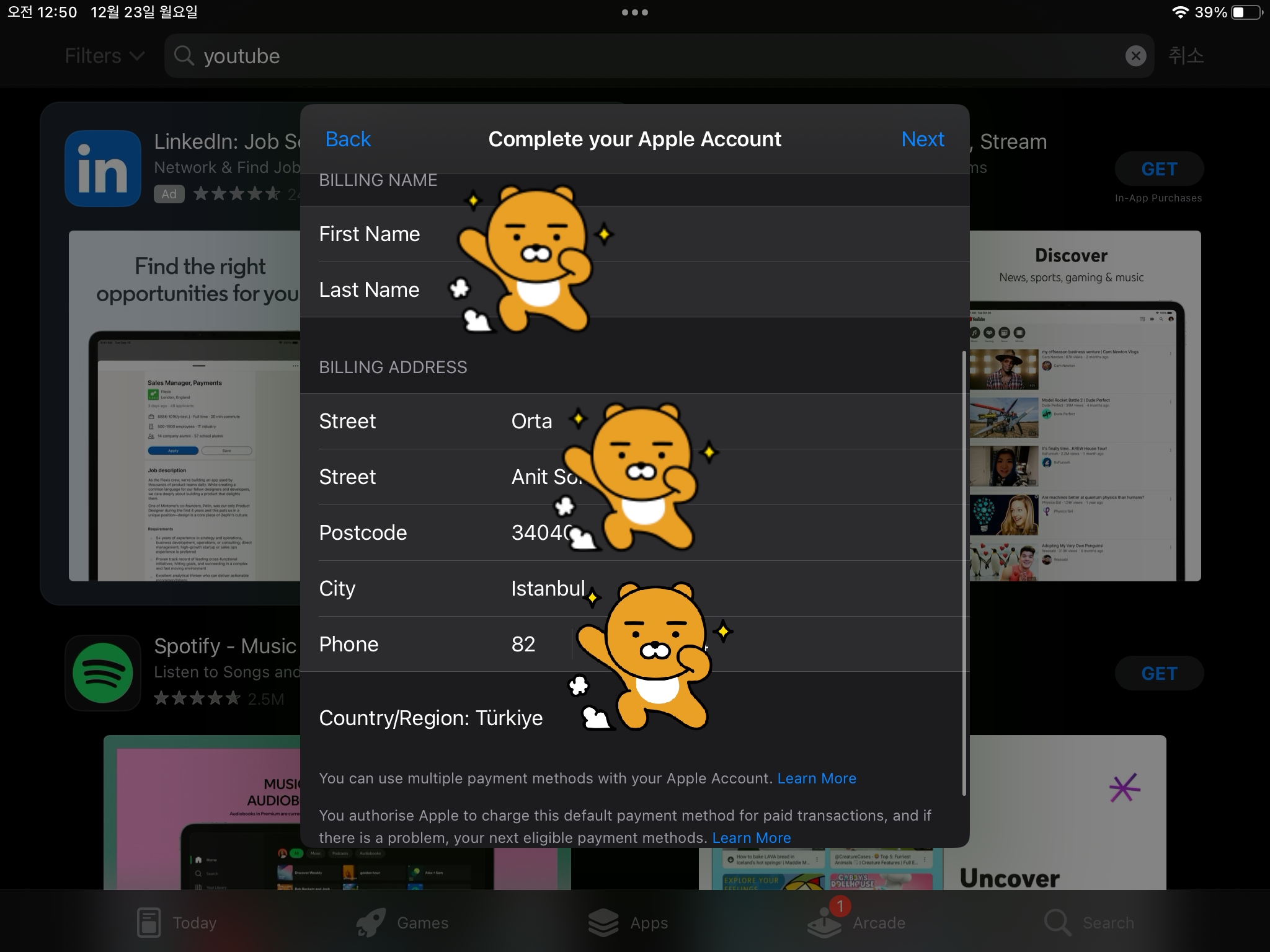Tap the Search tab magnifier icon
Image resolution: width=1270 pixels, height=952 pixels.
(1057, 922)
